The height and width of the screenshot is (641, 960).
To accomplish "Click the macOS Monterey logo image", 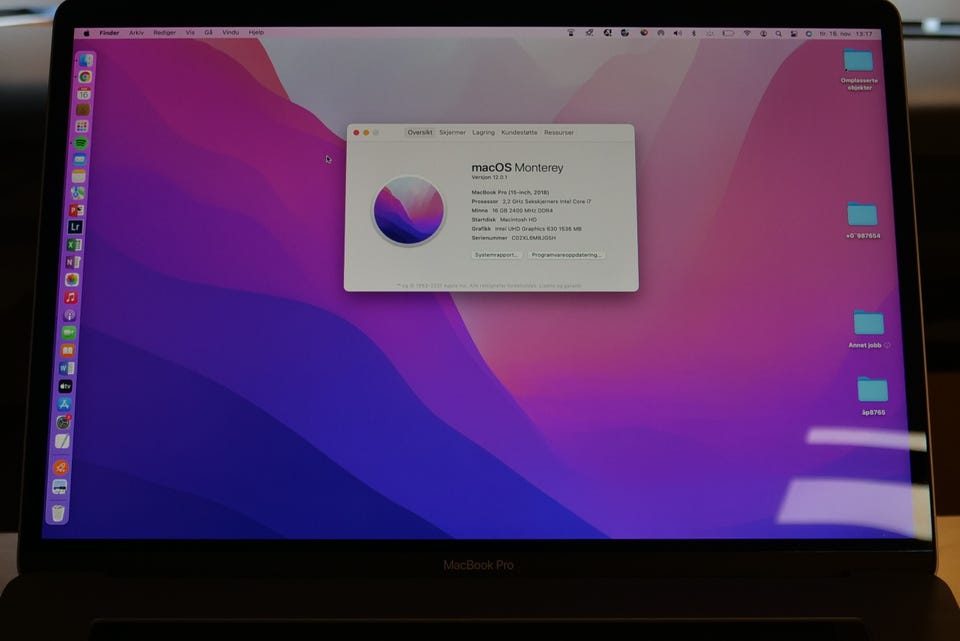I will (x=409, y=211).
